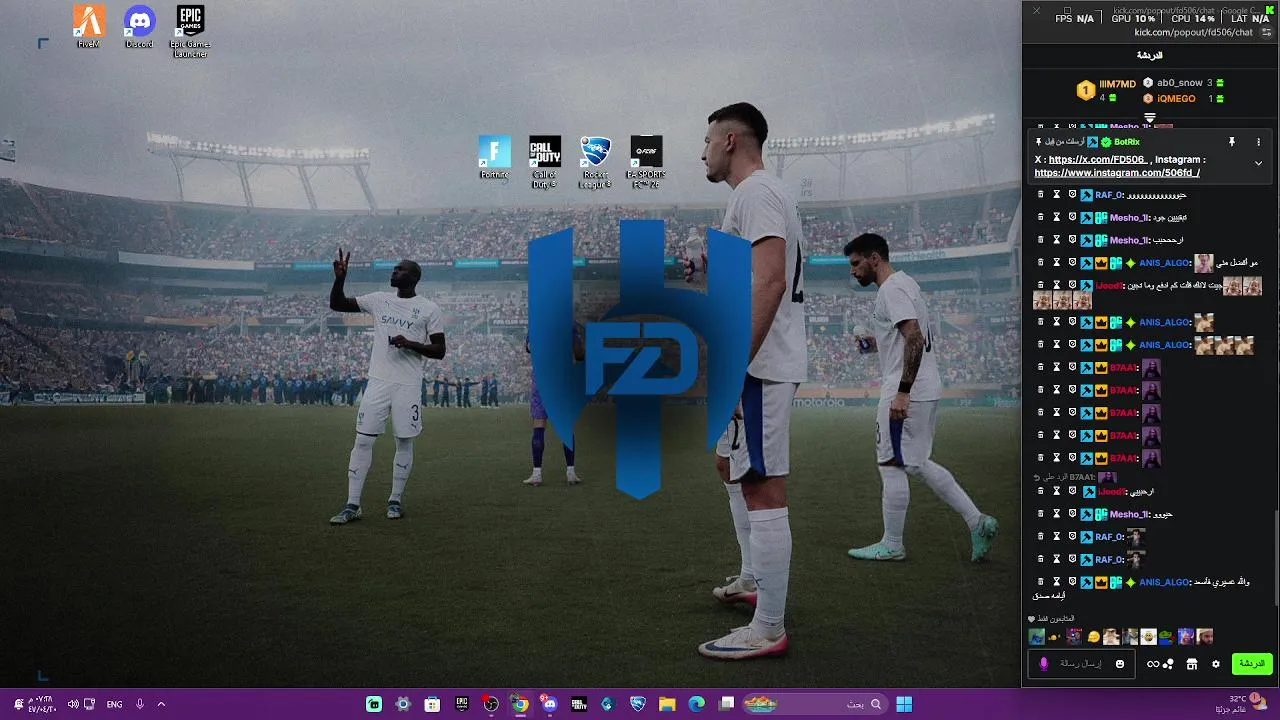Click the kick.com/popout/fd506/chat address bar

pyautogui.click(x=1193, y=32)
